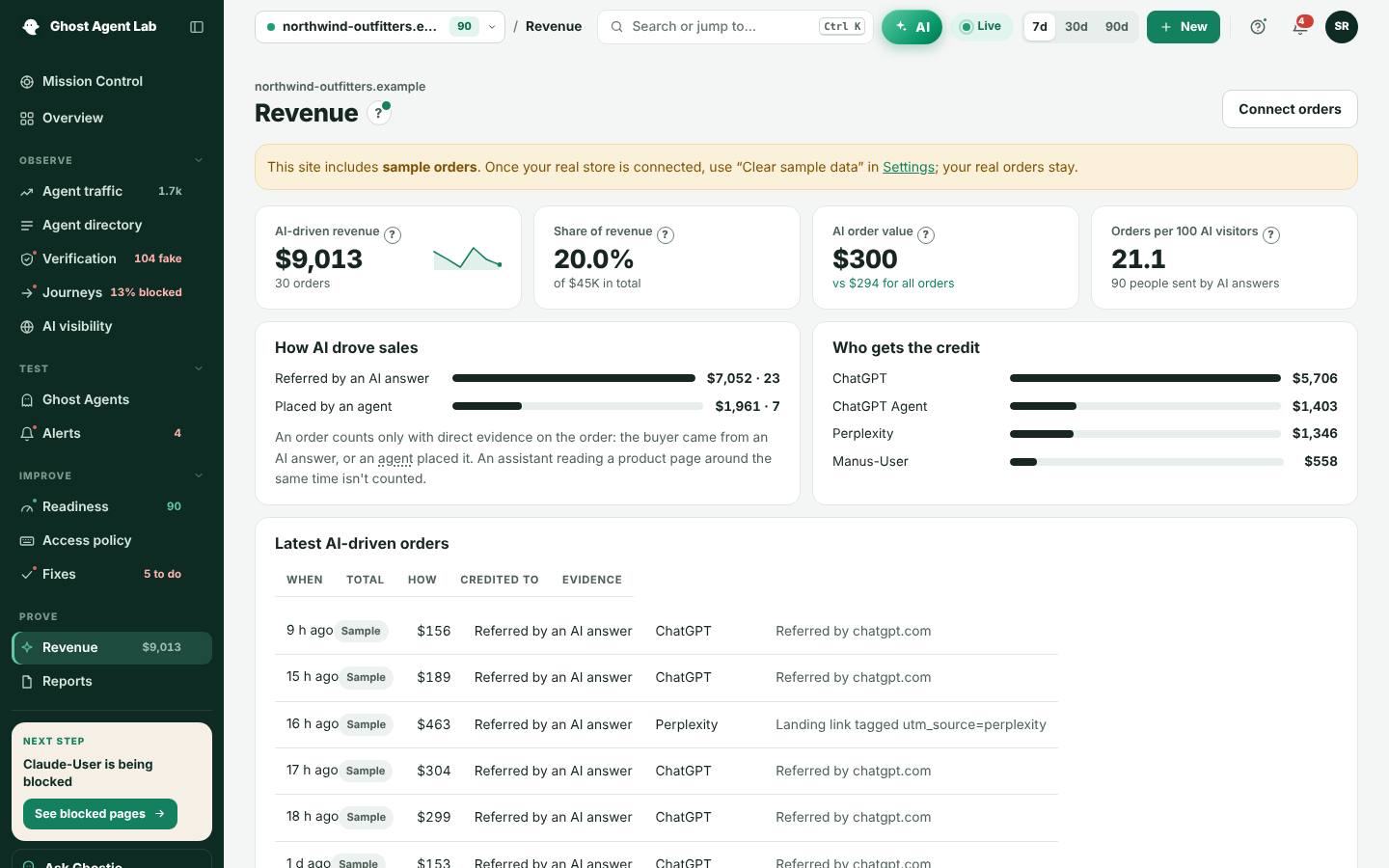Click the green New button
This screenshot has height=868, width=1389.
(x=1184, y=27)
